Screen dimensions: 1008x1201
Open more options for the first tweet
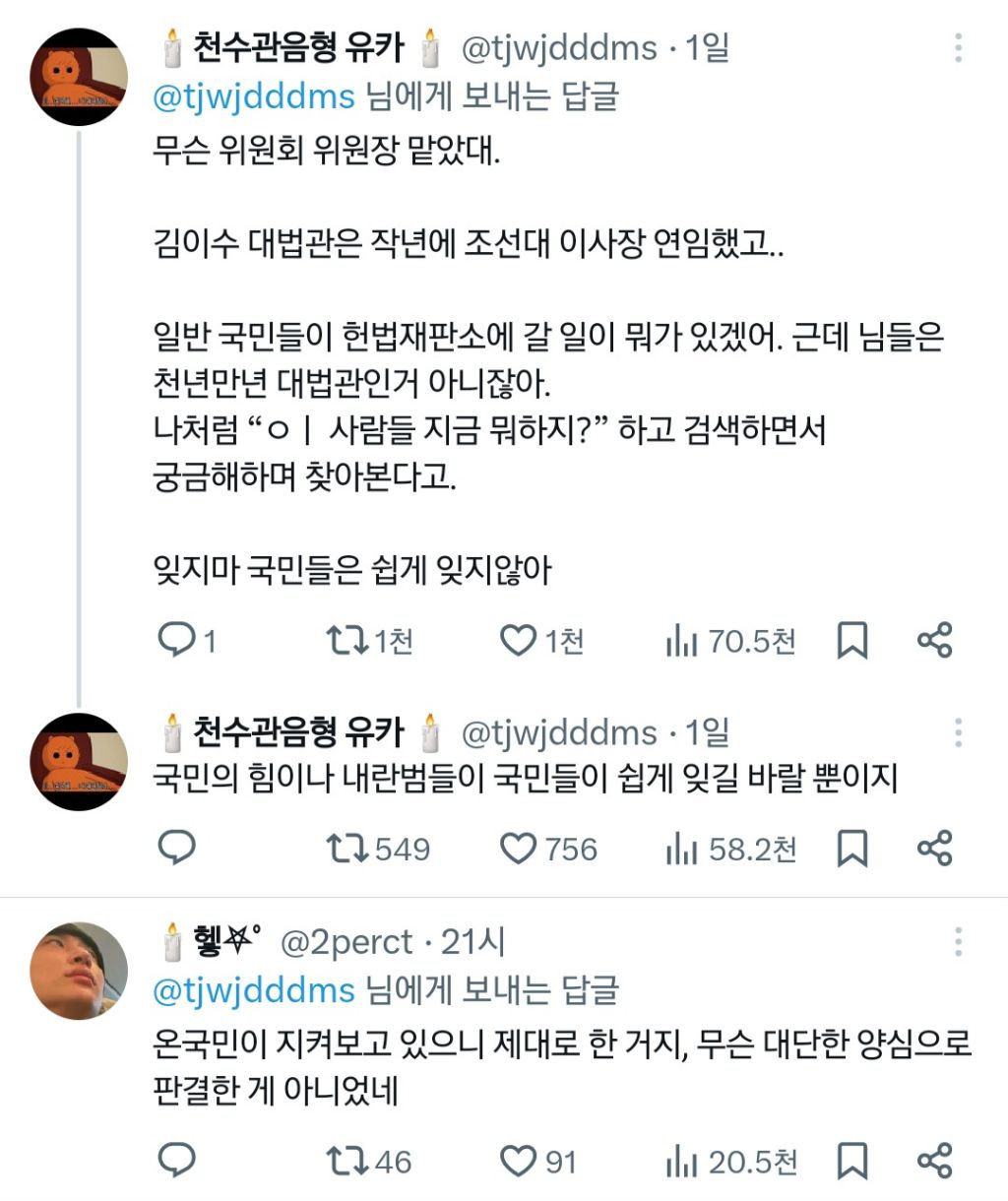point(958,47)
